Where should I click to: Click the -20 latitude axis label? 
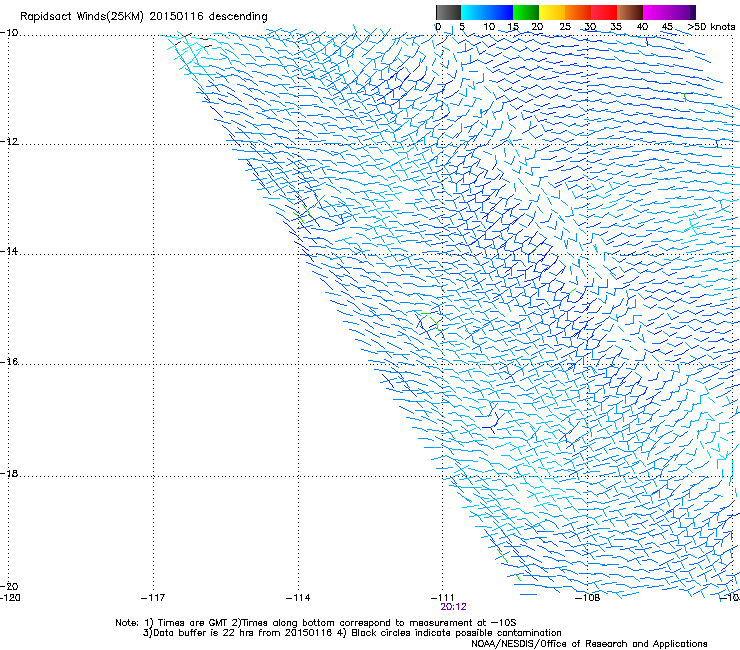click(x=9, y=586)
